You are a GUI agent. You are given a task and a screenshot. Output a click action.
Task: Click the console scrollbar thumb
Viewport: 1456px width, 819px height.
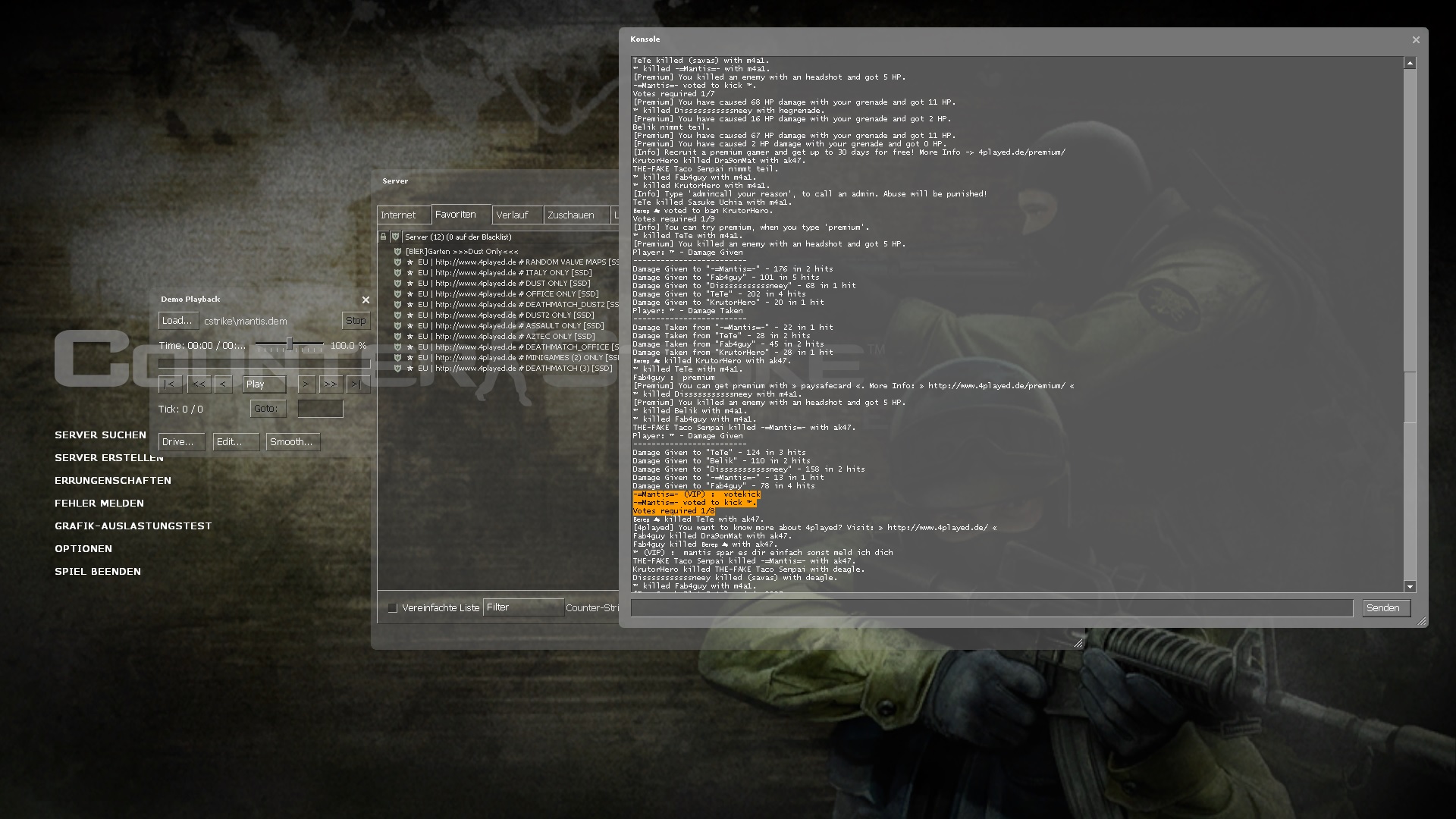click(1410, 397)
